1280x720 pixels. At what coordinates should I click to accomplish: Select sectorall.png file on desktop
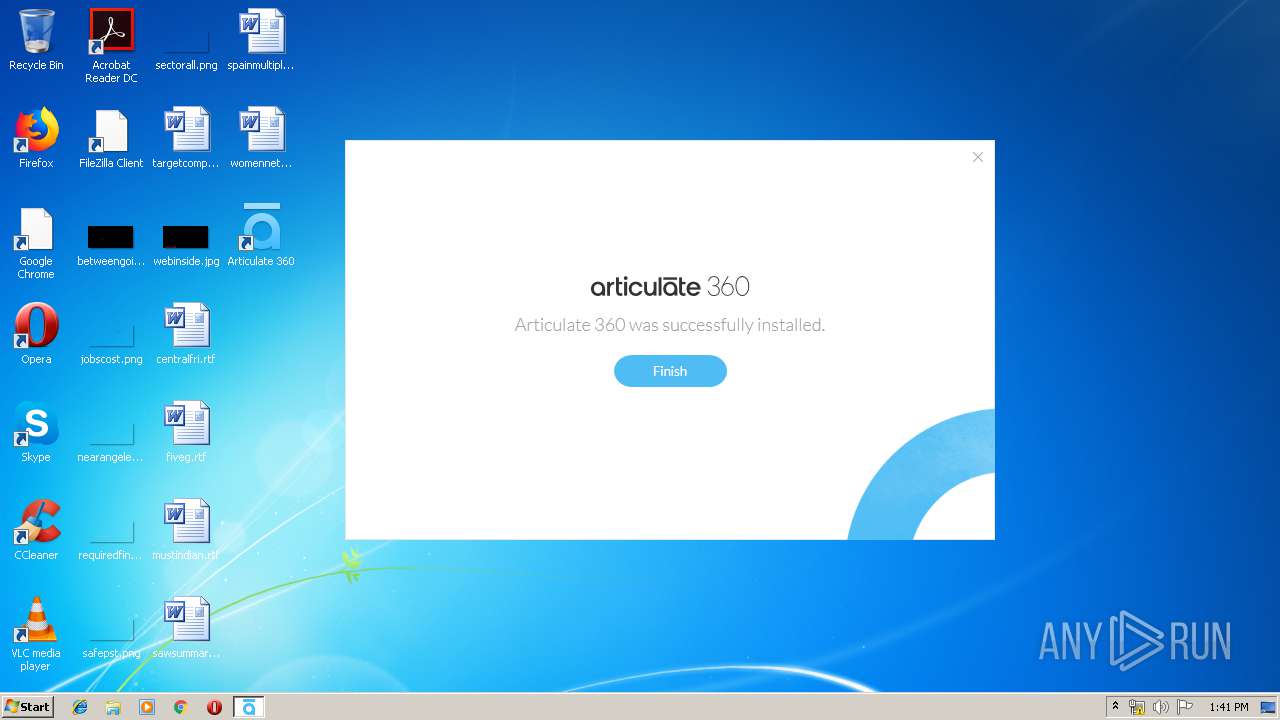(186, 46)
